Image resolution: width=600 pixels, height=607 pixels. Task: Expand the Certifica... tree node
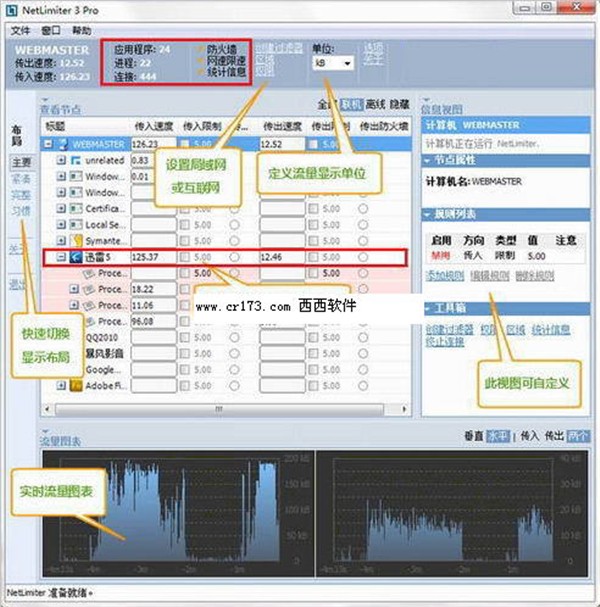pos(61,209)
